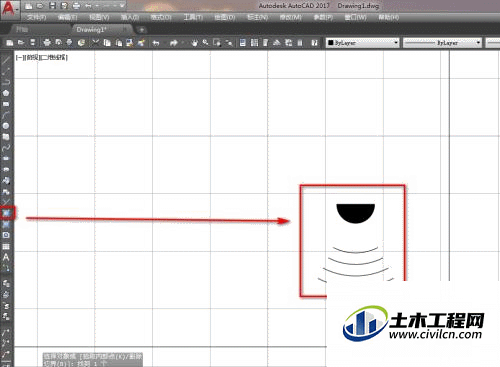This screenshot has height=367, width=500.
Task: Click the new drawing tab plus button
Action: coord(142,30)
